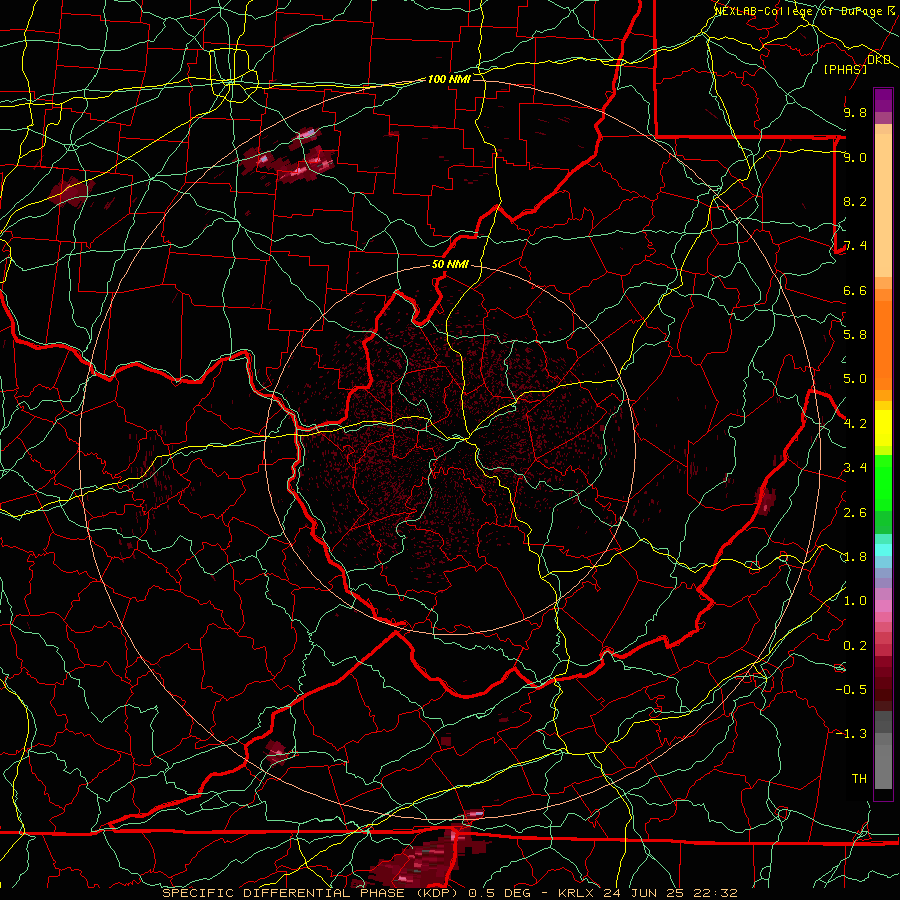Click the 6.6 value on the color scale
The width and height of the screenshot is (900, 900).
click(x=855, y=290)
